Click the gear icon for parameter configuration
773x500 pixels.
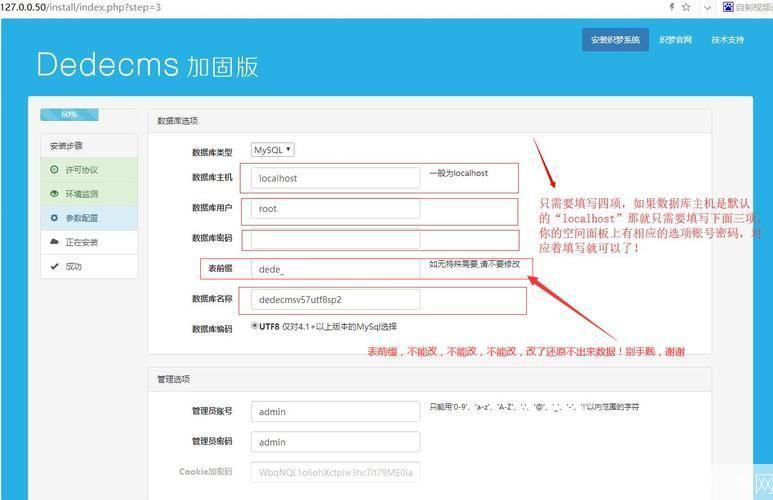pyautogui.click(x=54, y=218)
